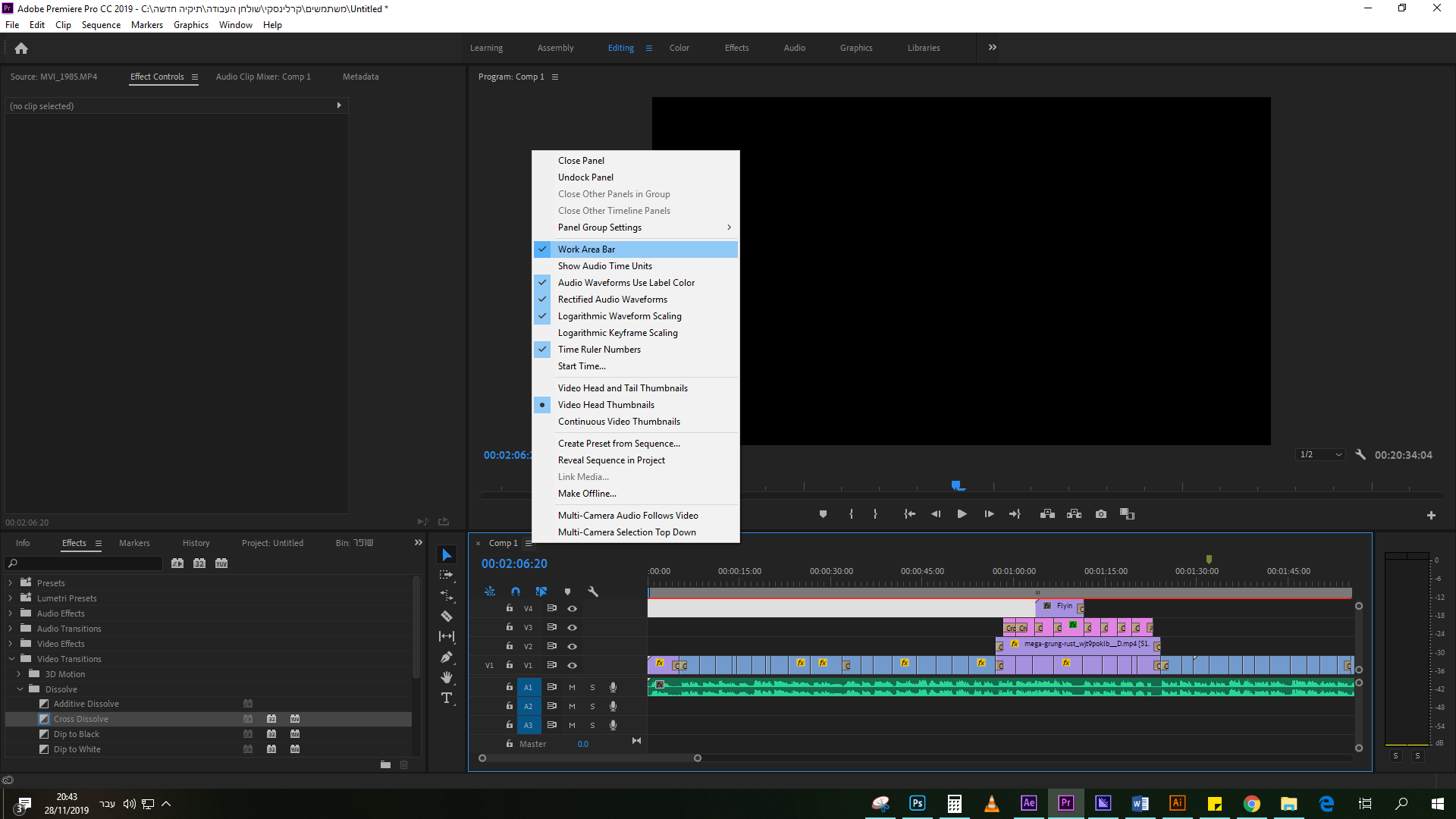Select Continuous Video Thumbnails option

(619, 422)
